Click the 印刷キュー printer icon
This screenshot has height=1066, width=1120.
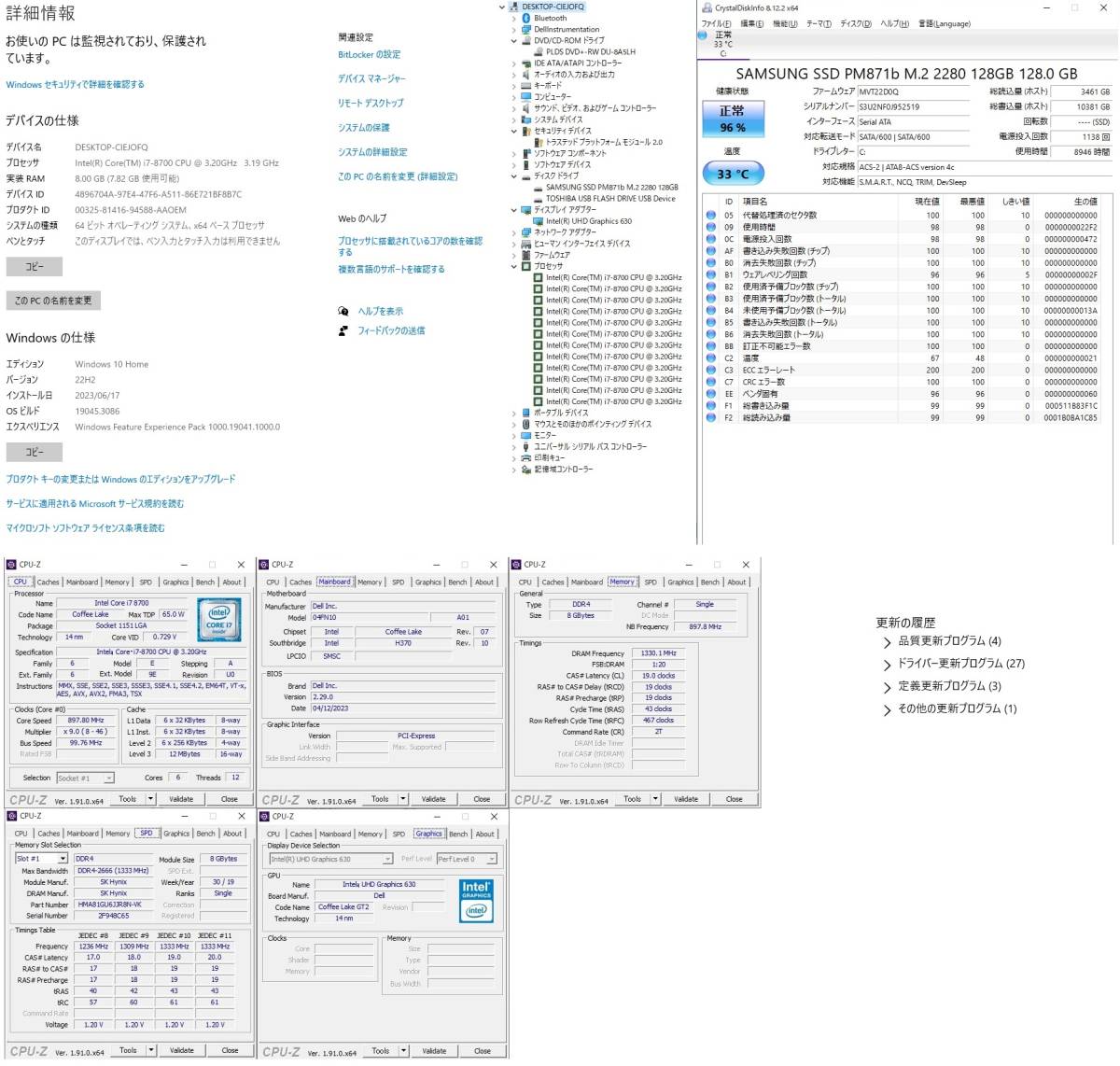pyautogui.click(x=526, y=457)
